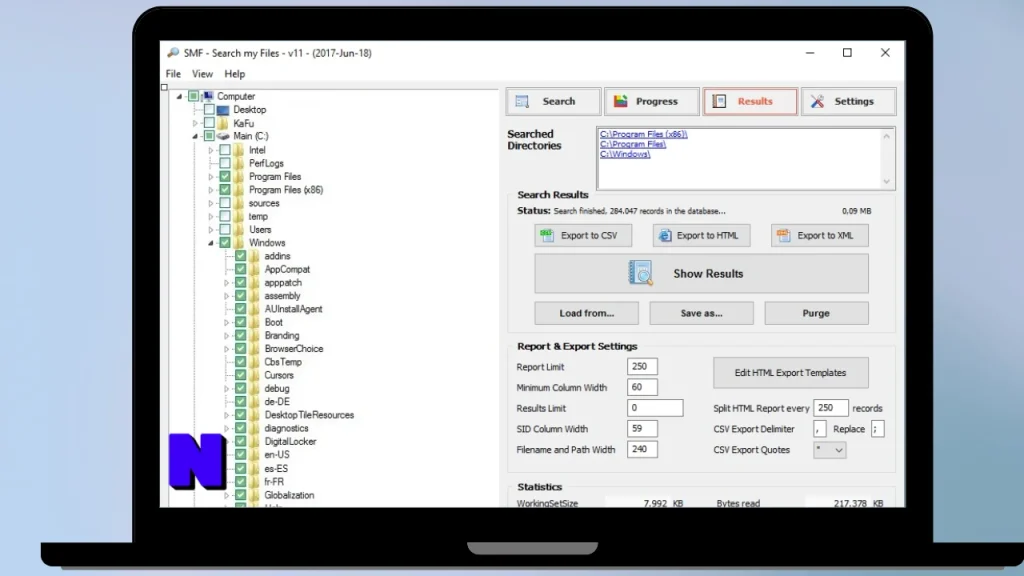
Task: Collapse the Windows folder node
Action: point(211,243)
